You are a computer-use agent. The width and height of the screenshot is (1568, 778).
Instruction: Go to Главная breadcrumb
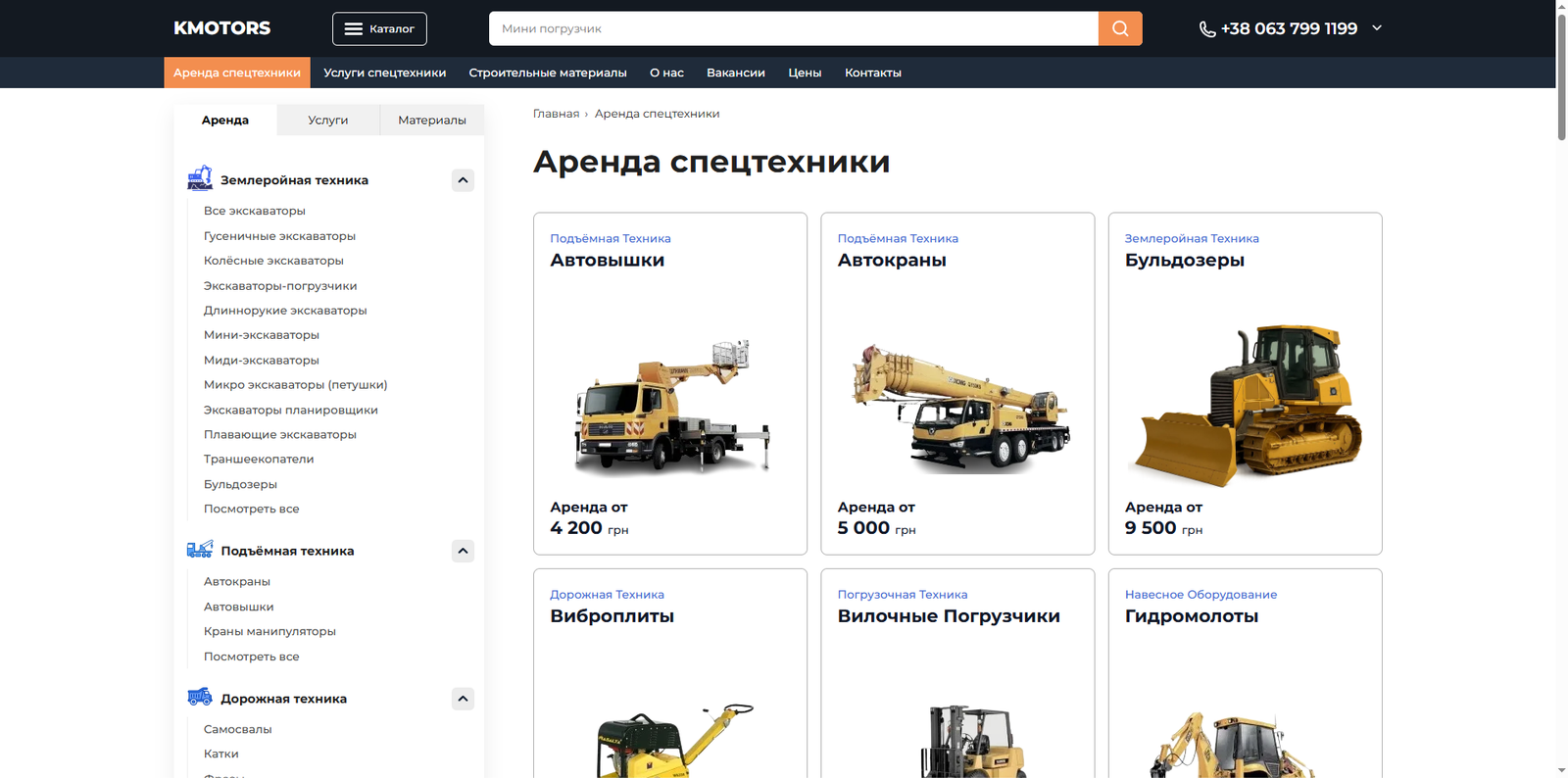[556, 114]
